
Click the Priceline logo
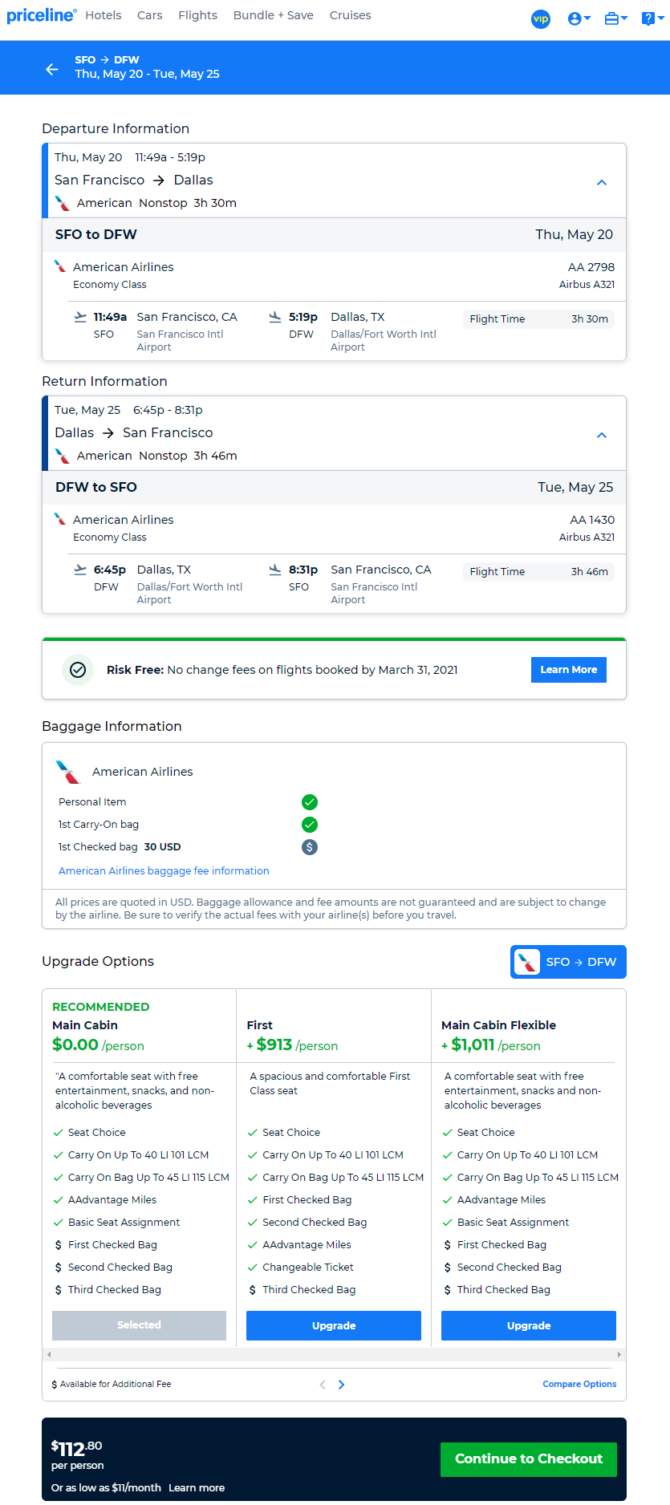pyautogui.click(x=41, y=16)
